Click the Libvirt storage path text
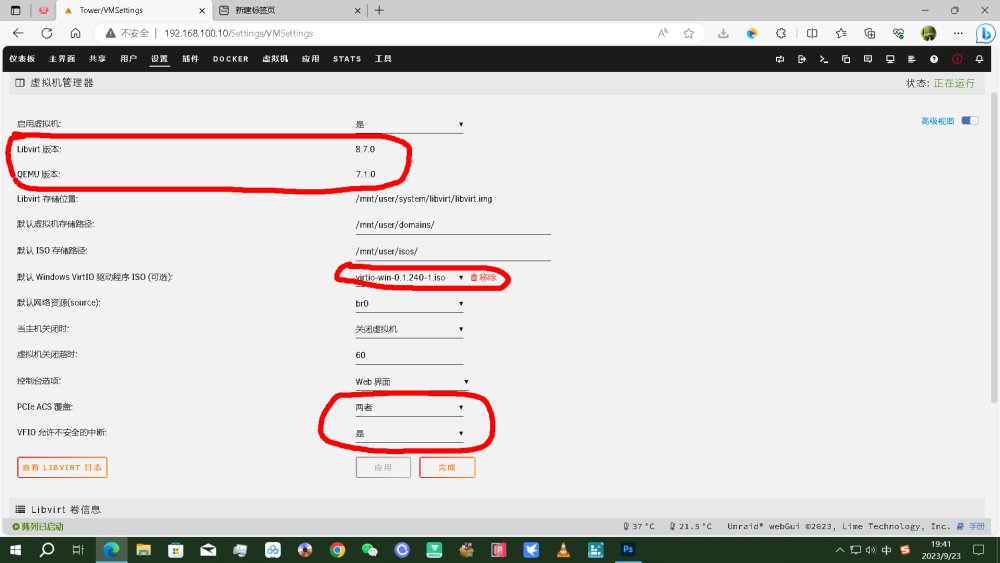 click(x=423, y=199)
